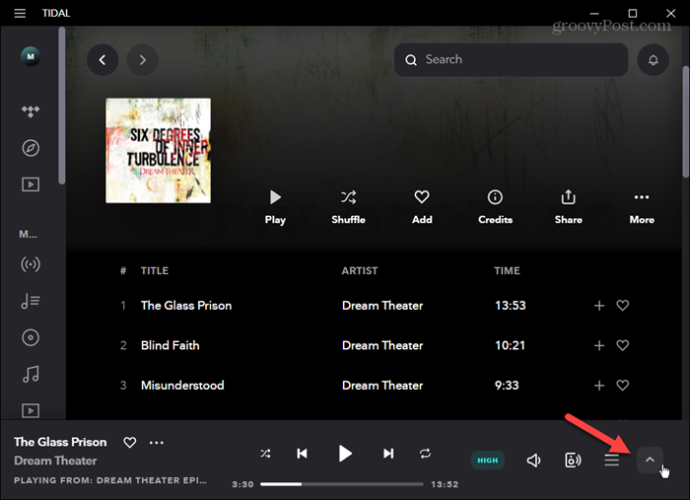Navigate back with left arrow button

point(103,60)
